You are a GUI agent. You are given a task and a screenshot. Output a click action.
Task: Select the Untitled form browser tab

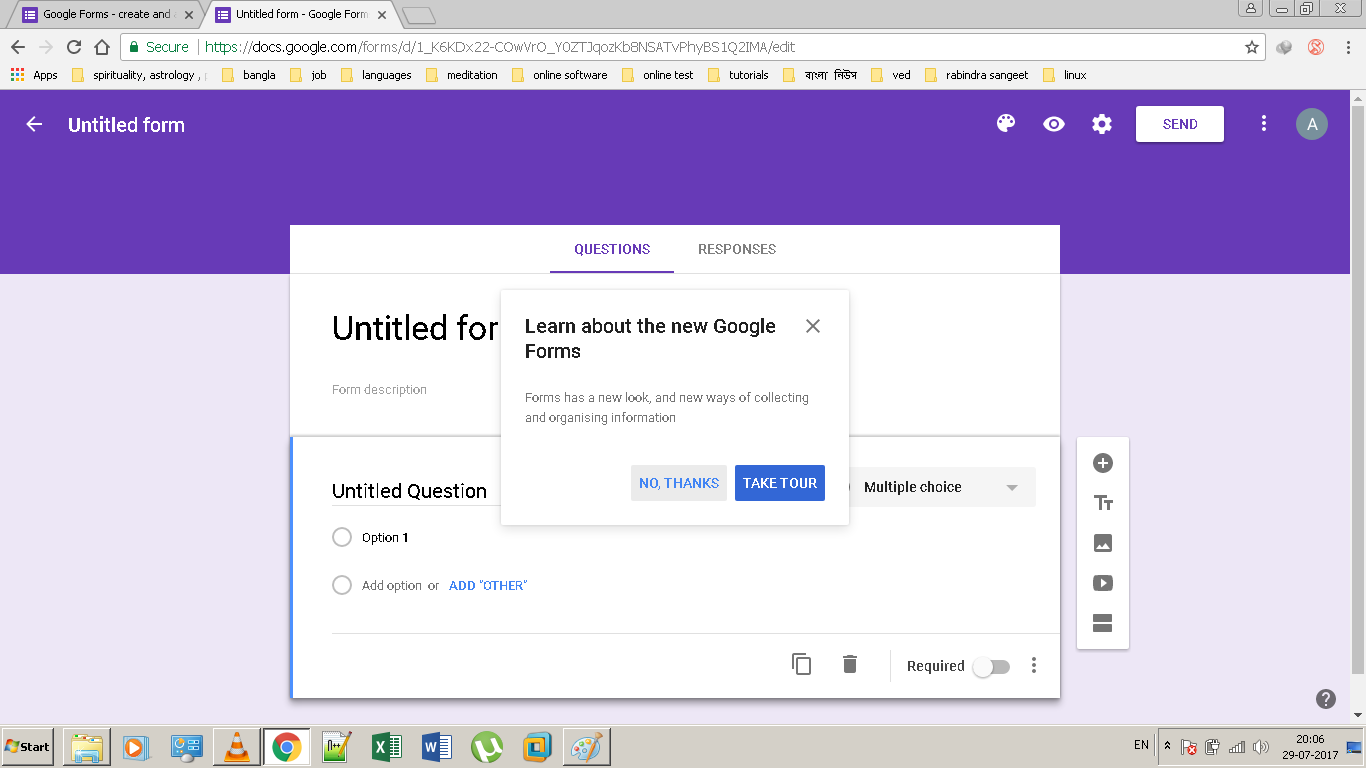pyautogui.click(x=300, y=14)
